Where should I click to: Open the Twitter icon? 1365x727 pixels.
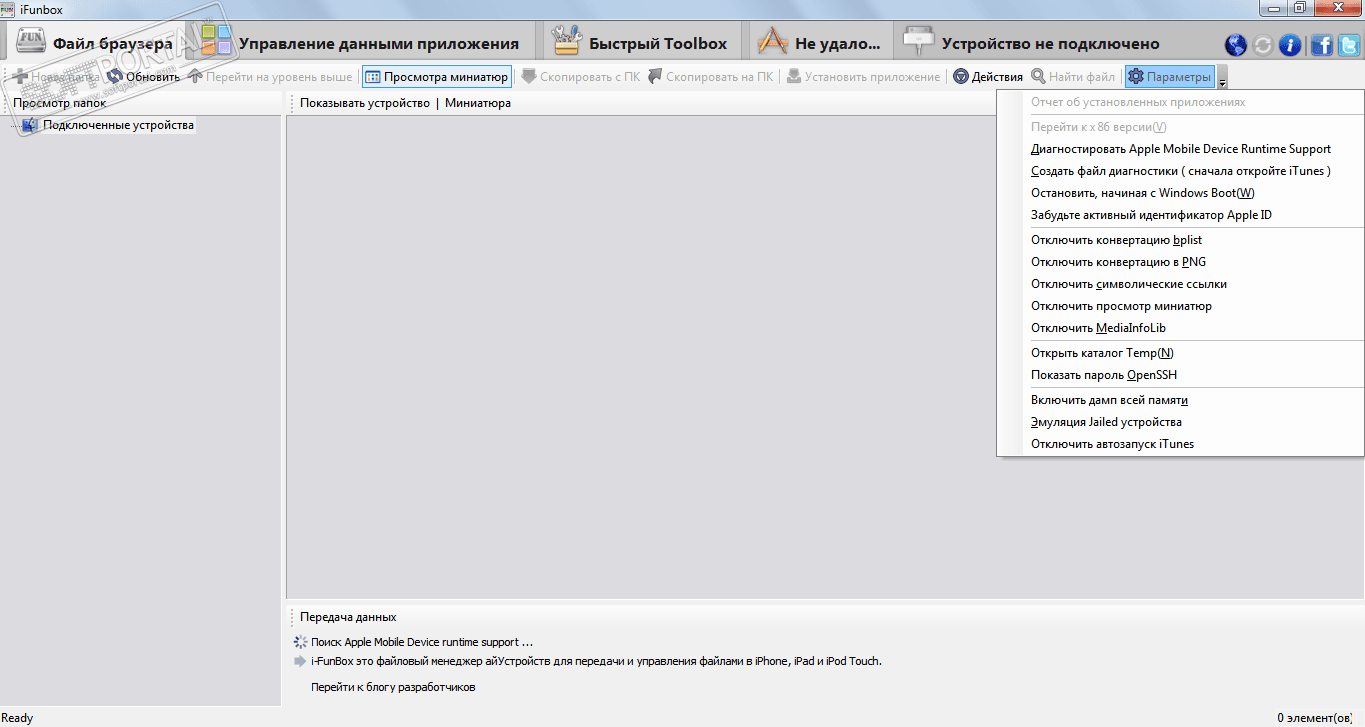[x=1349, y=45]
